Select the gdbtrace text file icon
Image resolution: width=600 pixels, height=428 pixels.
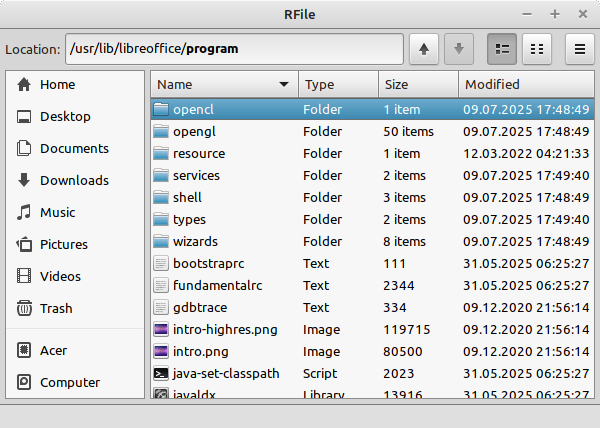click(161, 308)
